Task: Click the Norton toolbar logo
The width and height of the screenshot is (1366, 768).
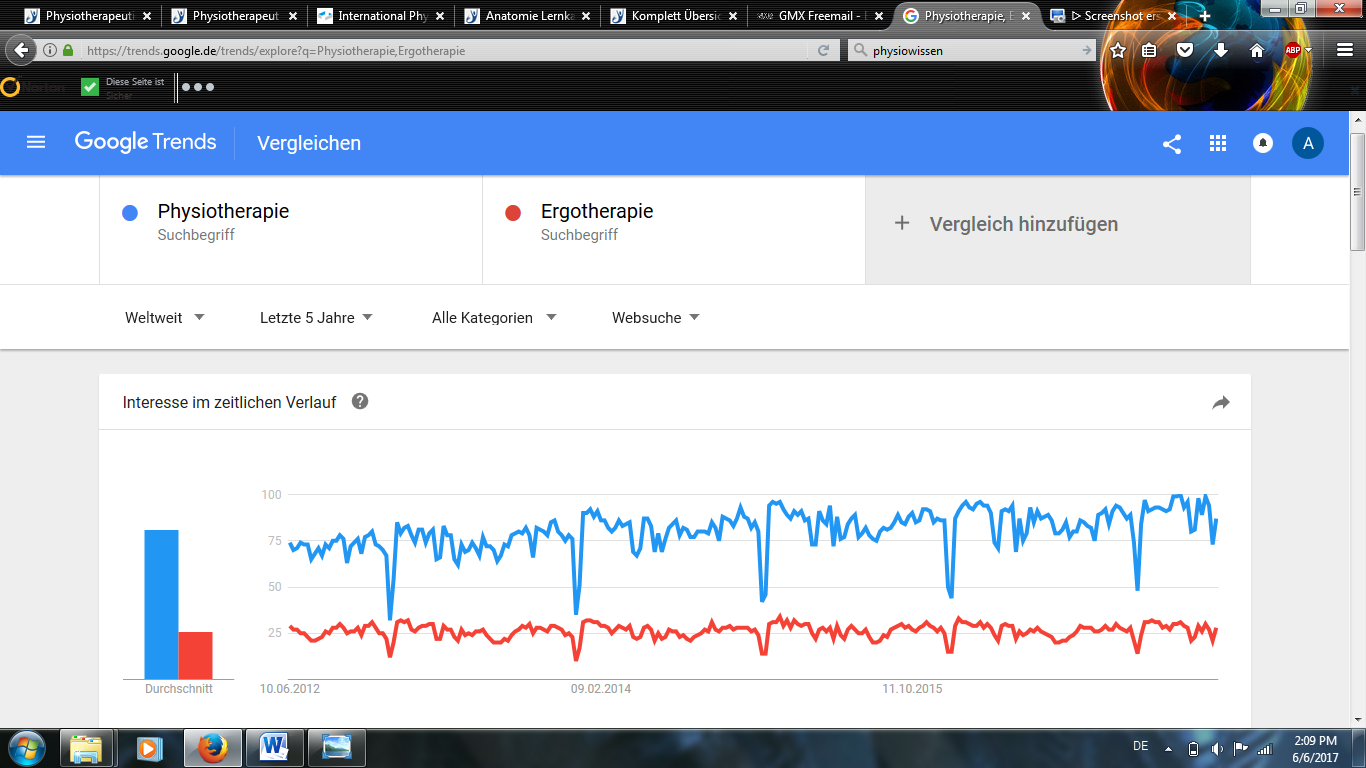Action: click(x=32, y=87)
